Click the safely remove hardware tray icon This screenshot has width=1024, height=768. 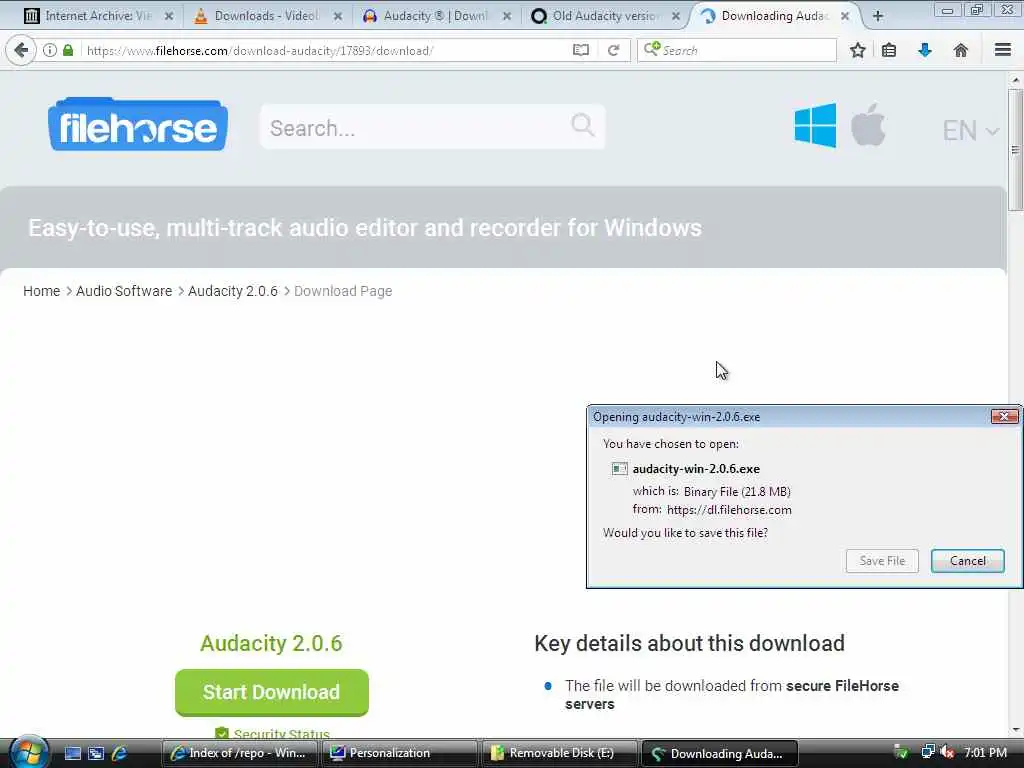pyautogui.click(x=901, y=753)
